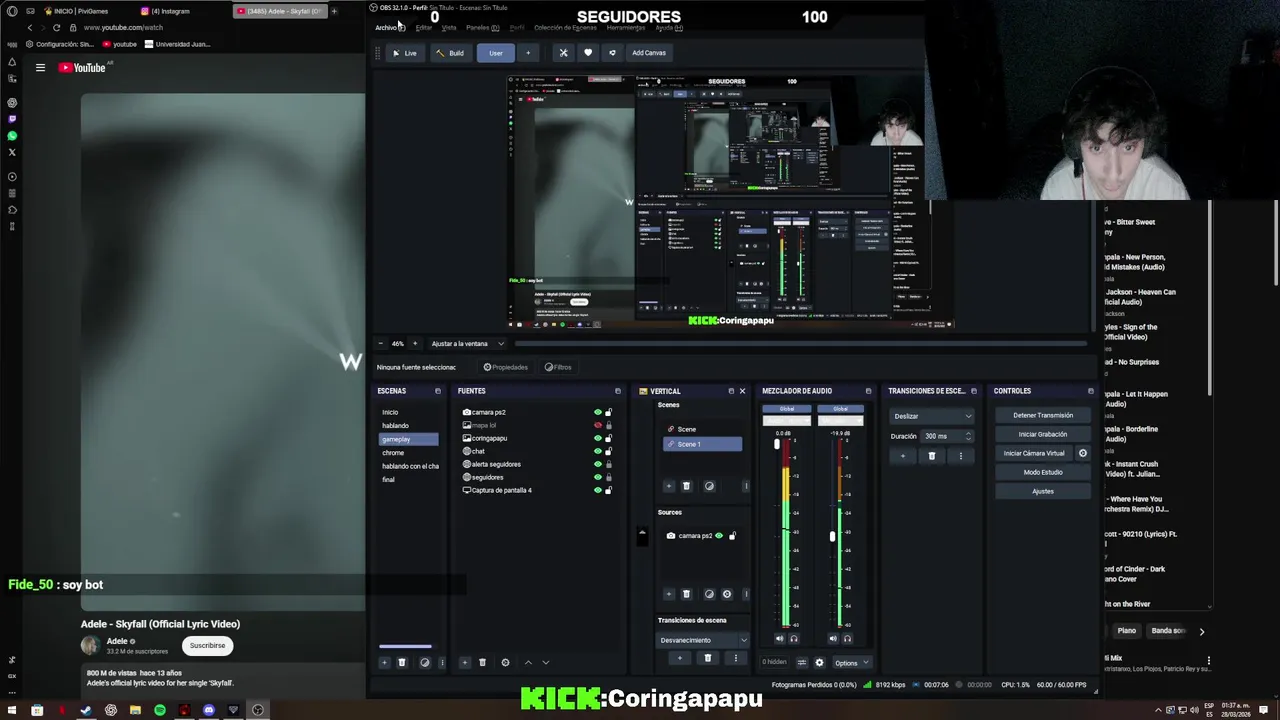Screen dimensions: 1280x720
Task: Open source properties gear in Fuentes panel
Action: click(505, 662)
